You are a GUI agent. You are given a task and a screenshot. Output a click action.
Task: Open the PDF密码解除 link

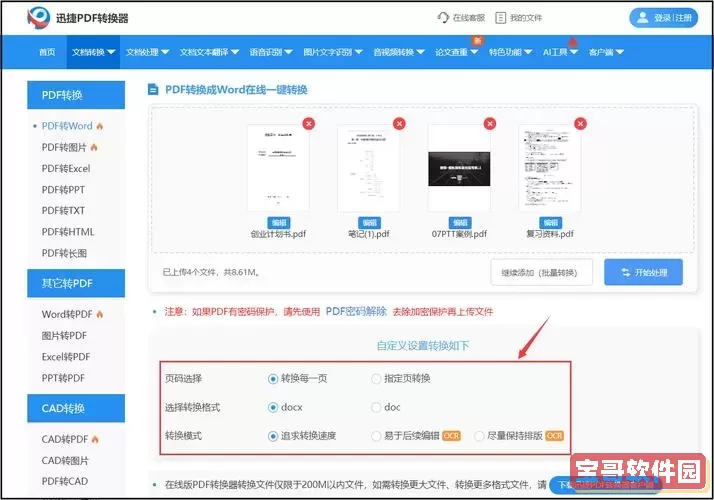tap(356, 311)
